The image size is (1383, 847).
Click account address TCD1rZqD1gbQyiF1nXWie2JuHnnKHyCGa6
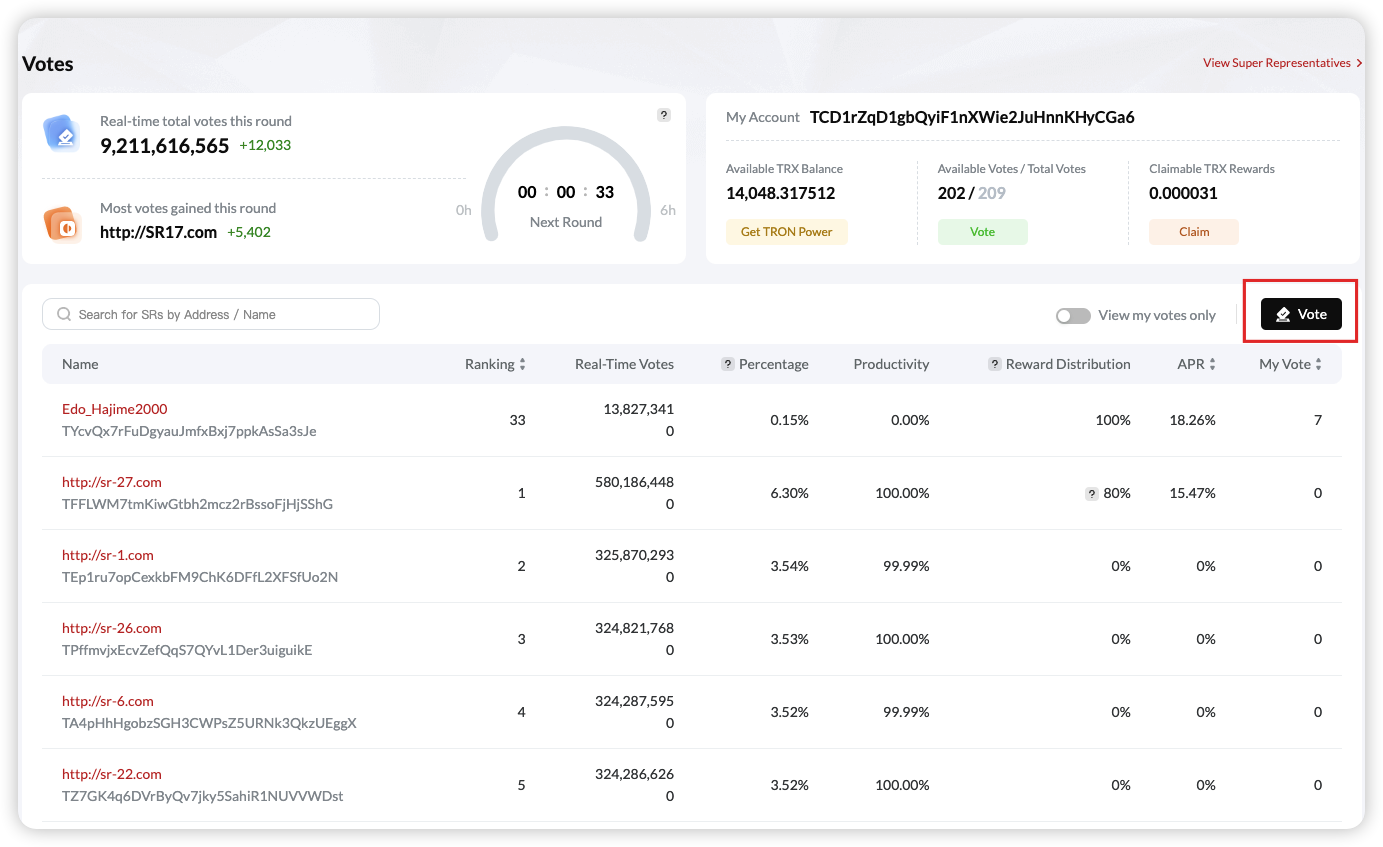pos(972,117)
